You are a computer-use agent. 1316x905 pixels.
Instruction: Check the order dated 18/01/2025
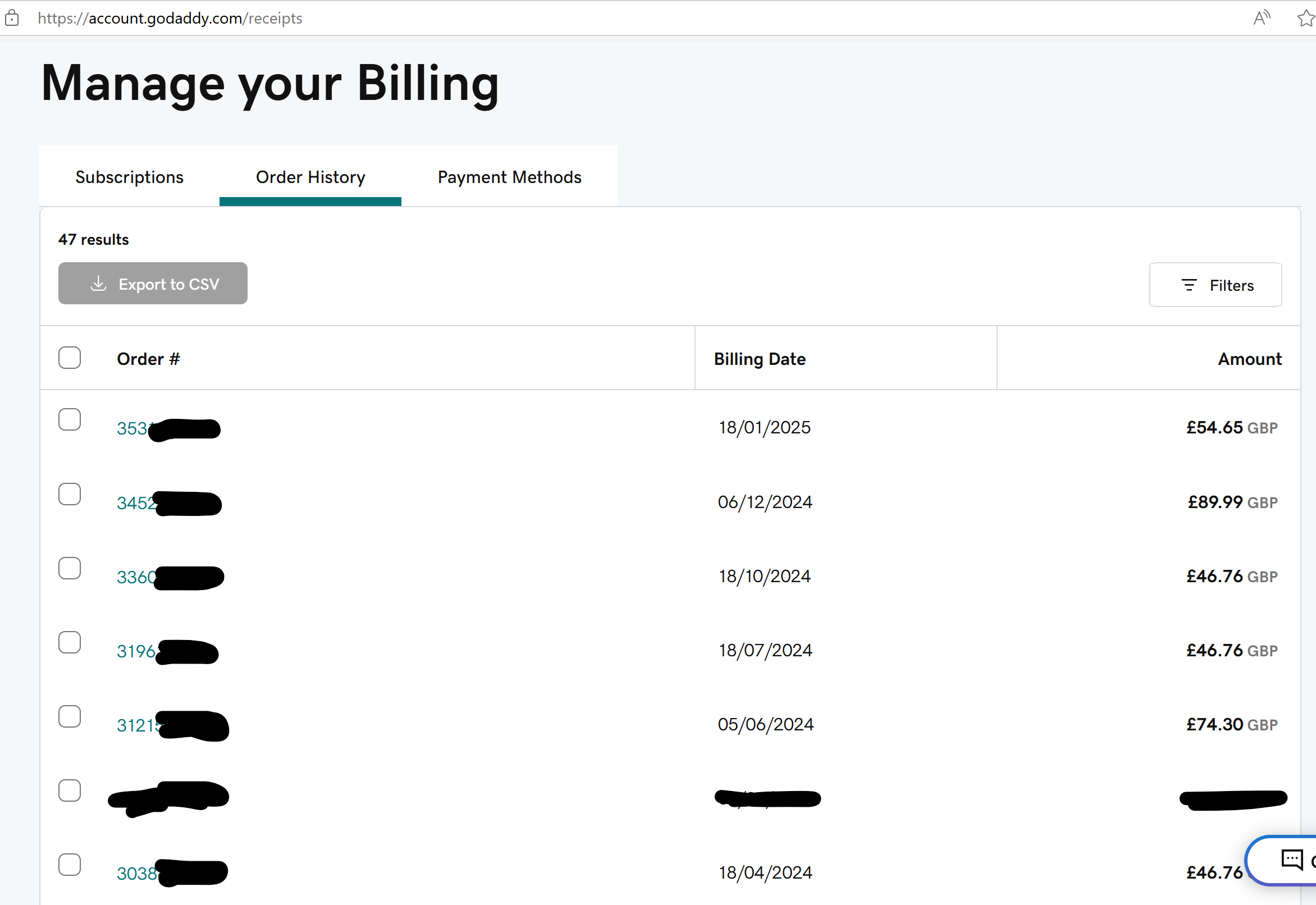(x=70, y=419)
